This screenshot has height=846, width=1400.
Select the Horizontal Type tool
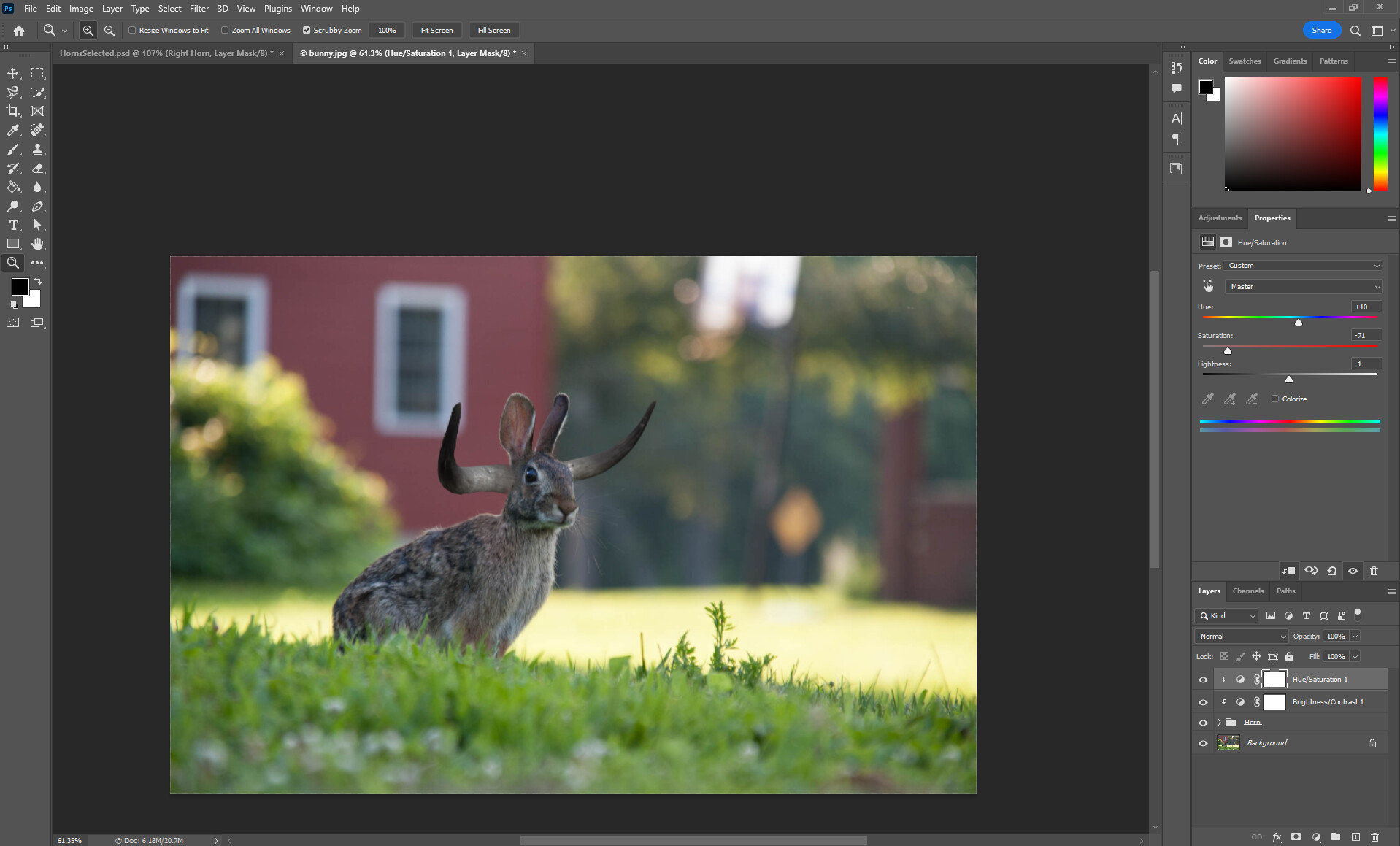13,225
